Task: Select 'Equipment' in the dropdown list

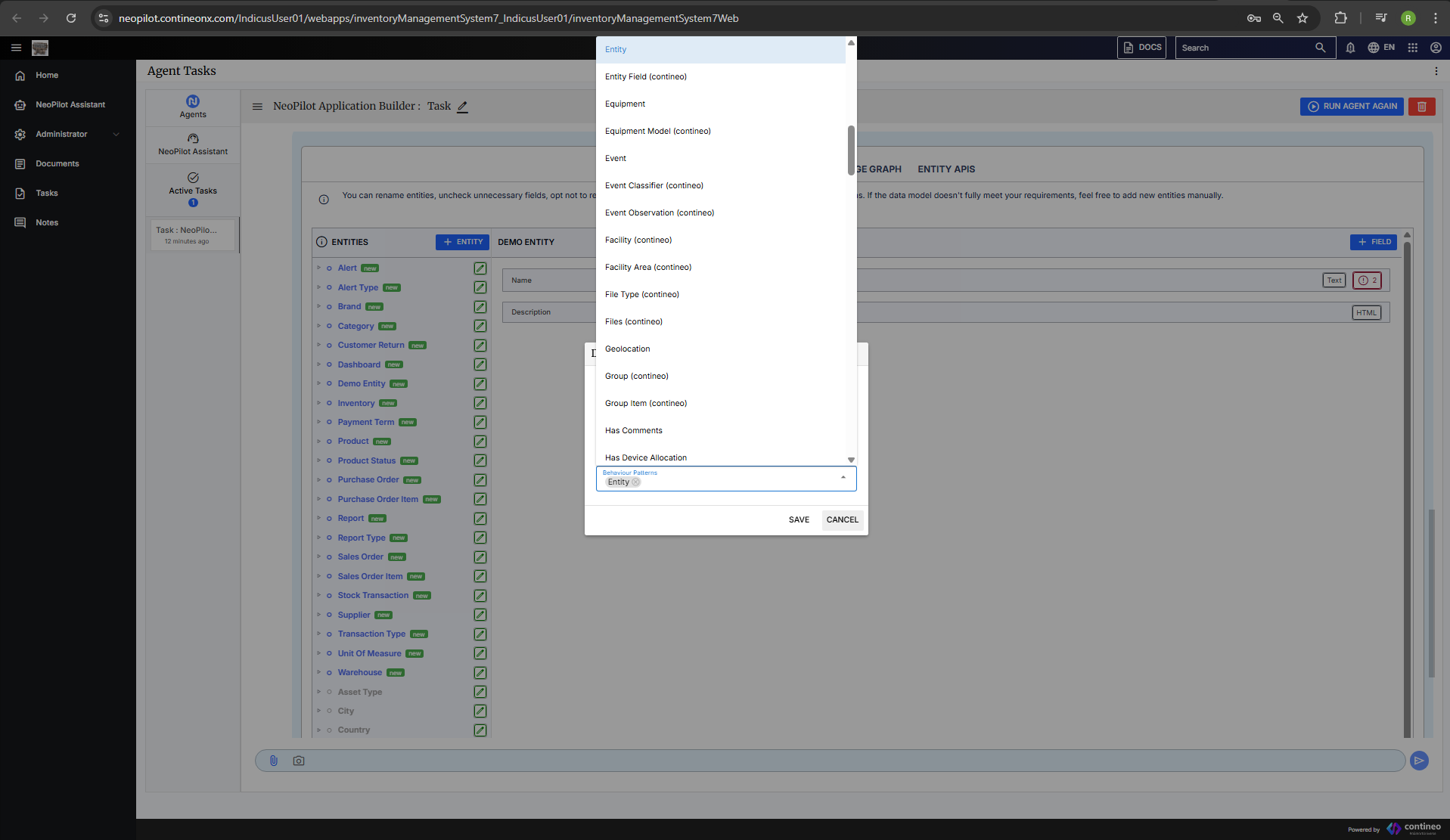Action: (721, 104)
